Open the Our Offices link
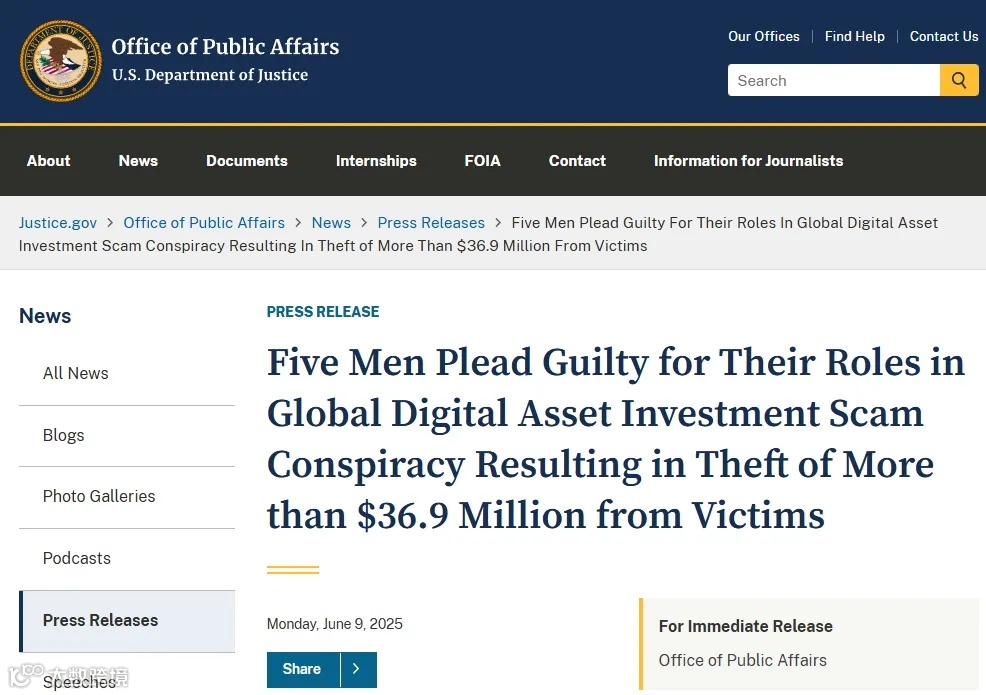This screenshot has width=986, height=695. pos(763,36)
